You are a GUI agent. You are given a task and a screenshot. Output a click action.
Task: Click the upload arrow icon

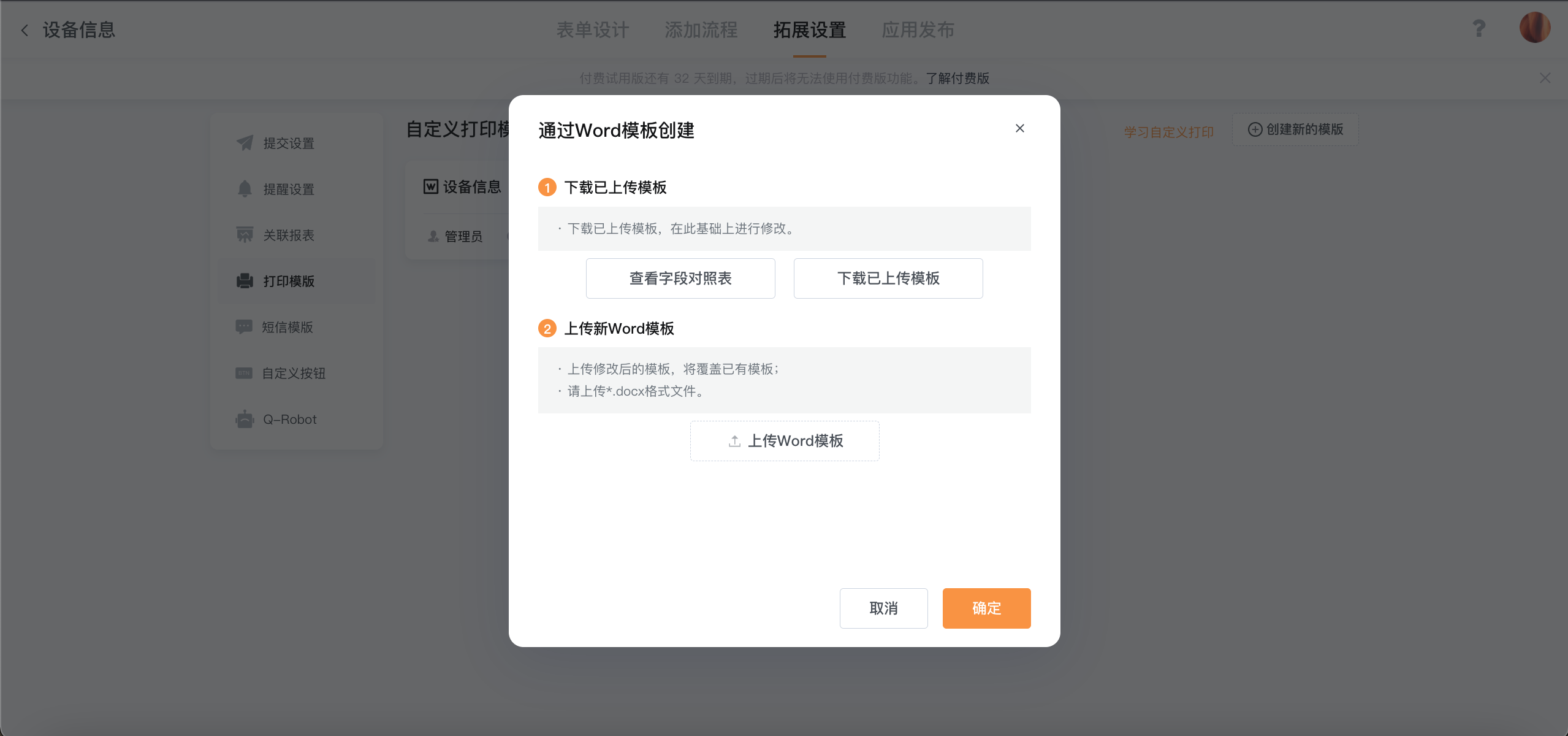click(734, 441)
